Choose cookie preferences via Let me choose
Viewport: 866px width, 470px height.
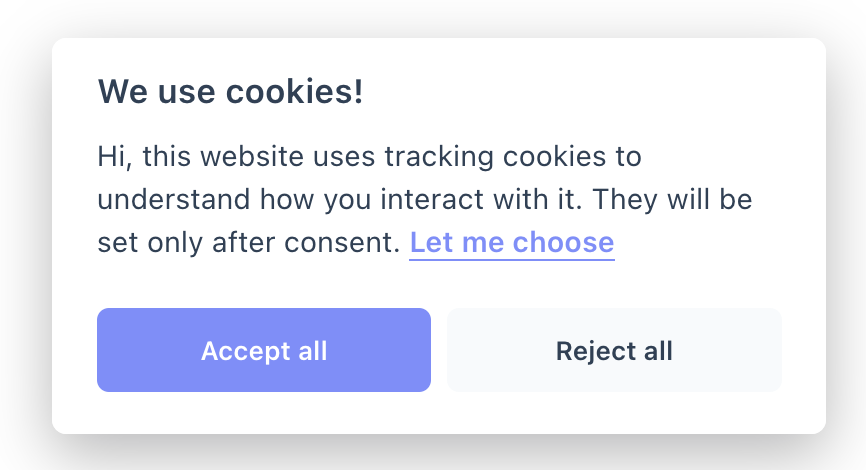point(511,243)
